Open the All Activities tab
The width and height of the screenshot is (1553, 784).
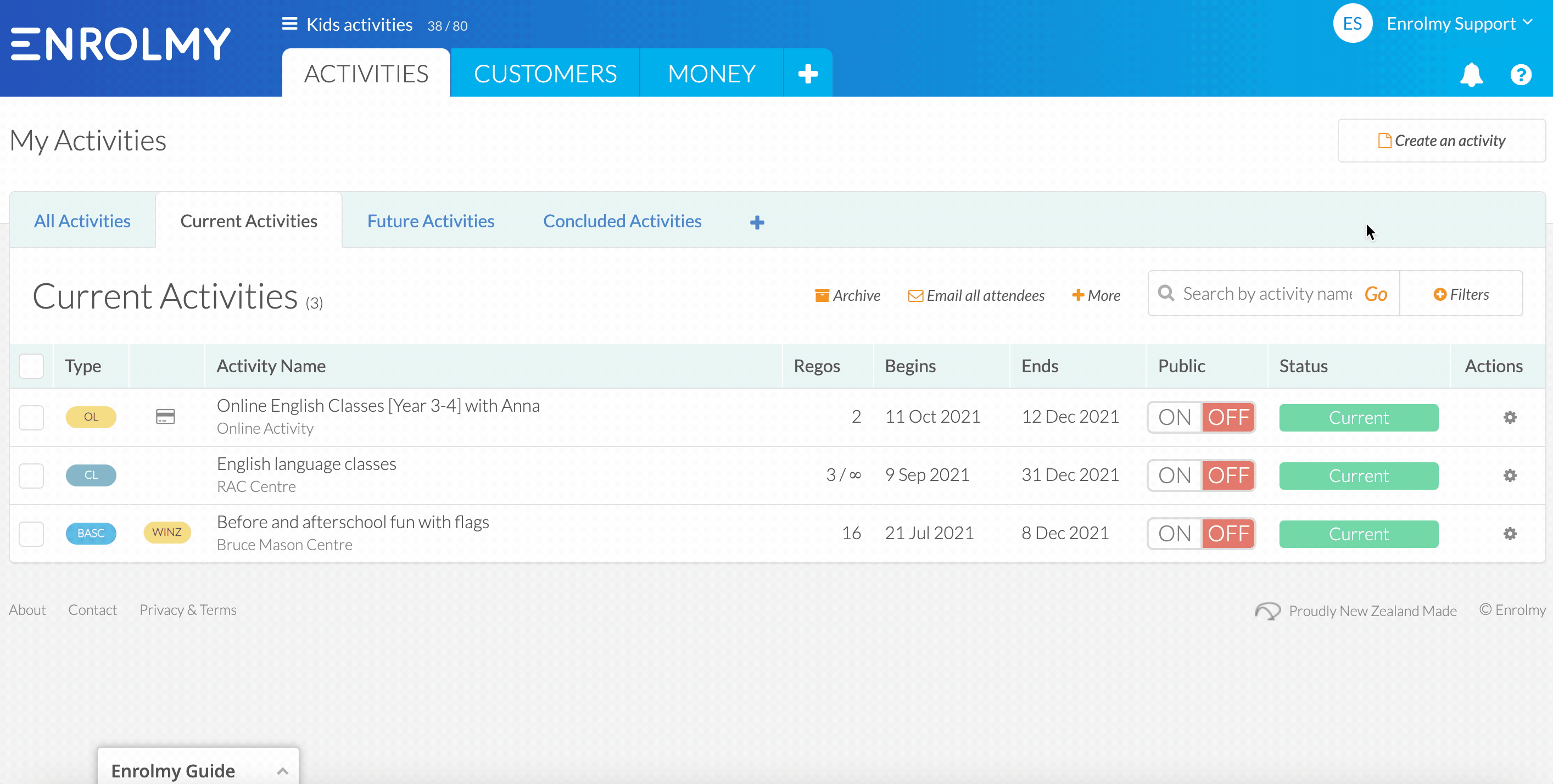82,221
